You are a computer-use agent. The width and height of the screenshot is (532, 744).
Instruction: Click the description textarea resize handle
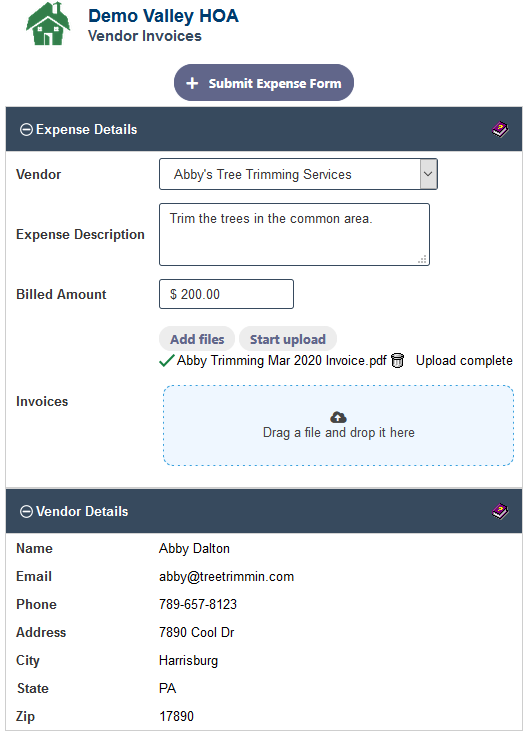(x=422, y=259)
